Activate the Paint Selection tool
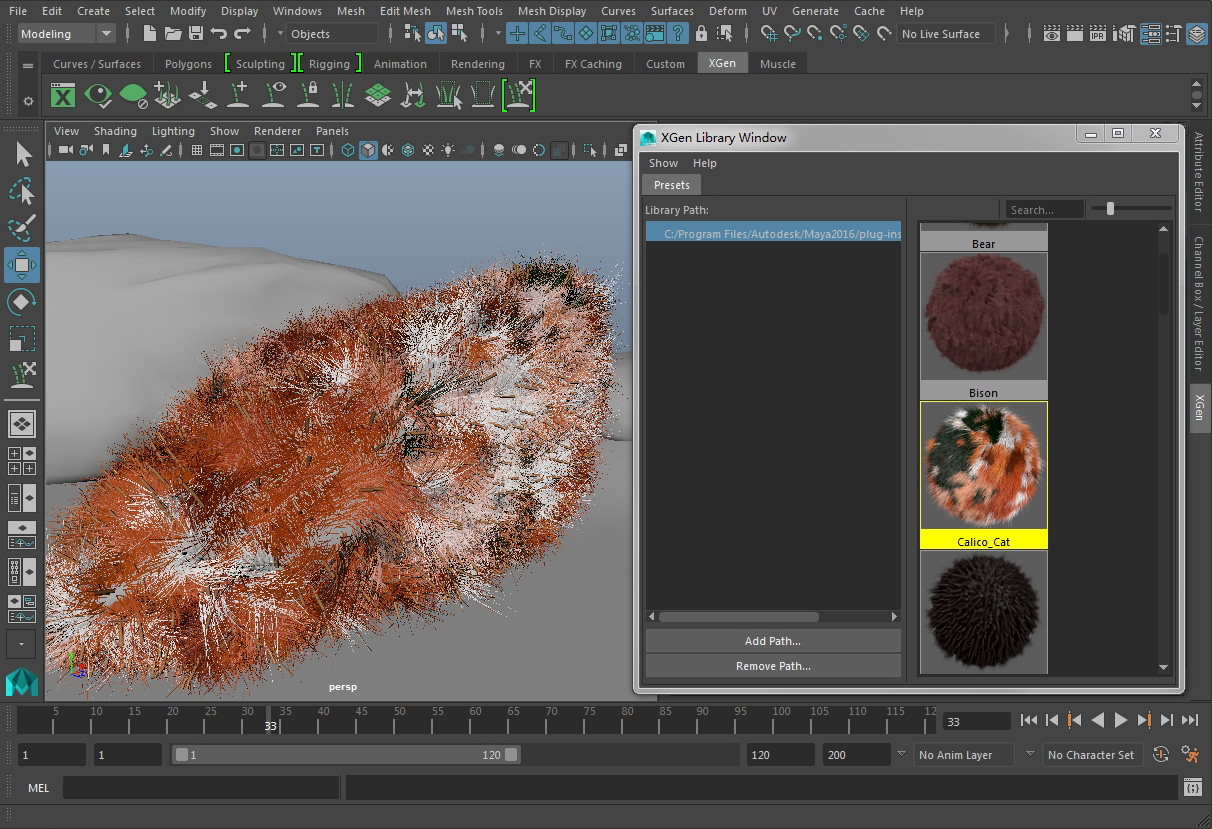The height and width of the screenshot is (829, 1212). 22,228
